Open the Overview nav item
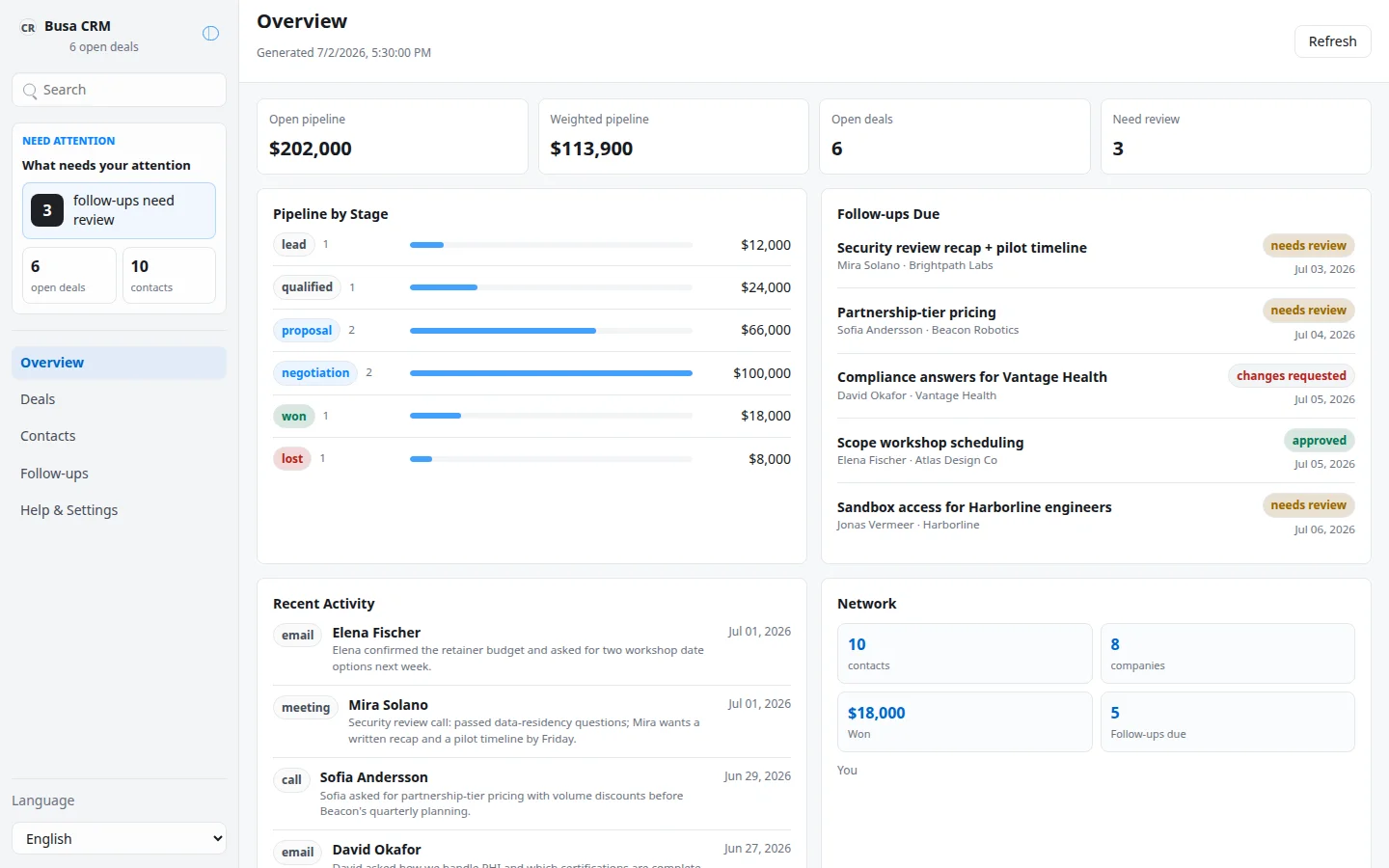The image size is (1389, 868). click(x=120, y=363)
